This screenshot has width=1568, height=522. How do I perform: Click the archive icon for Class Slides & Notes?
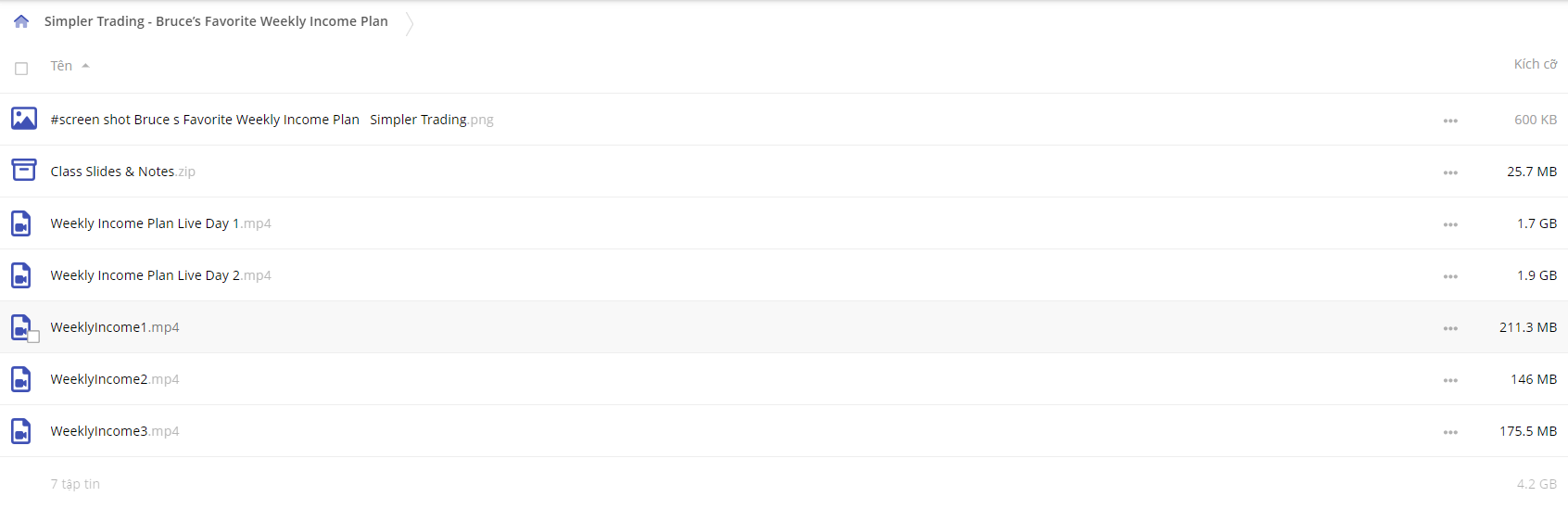tap(24, 170)
